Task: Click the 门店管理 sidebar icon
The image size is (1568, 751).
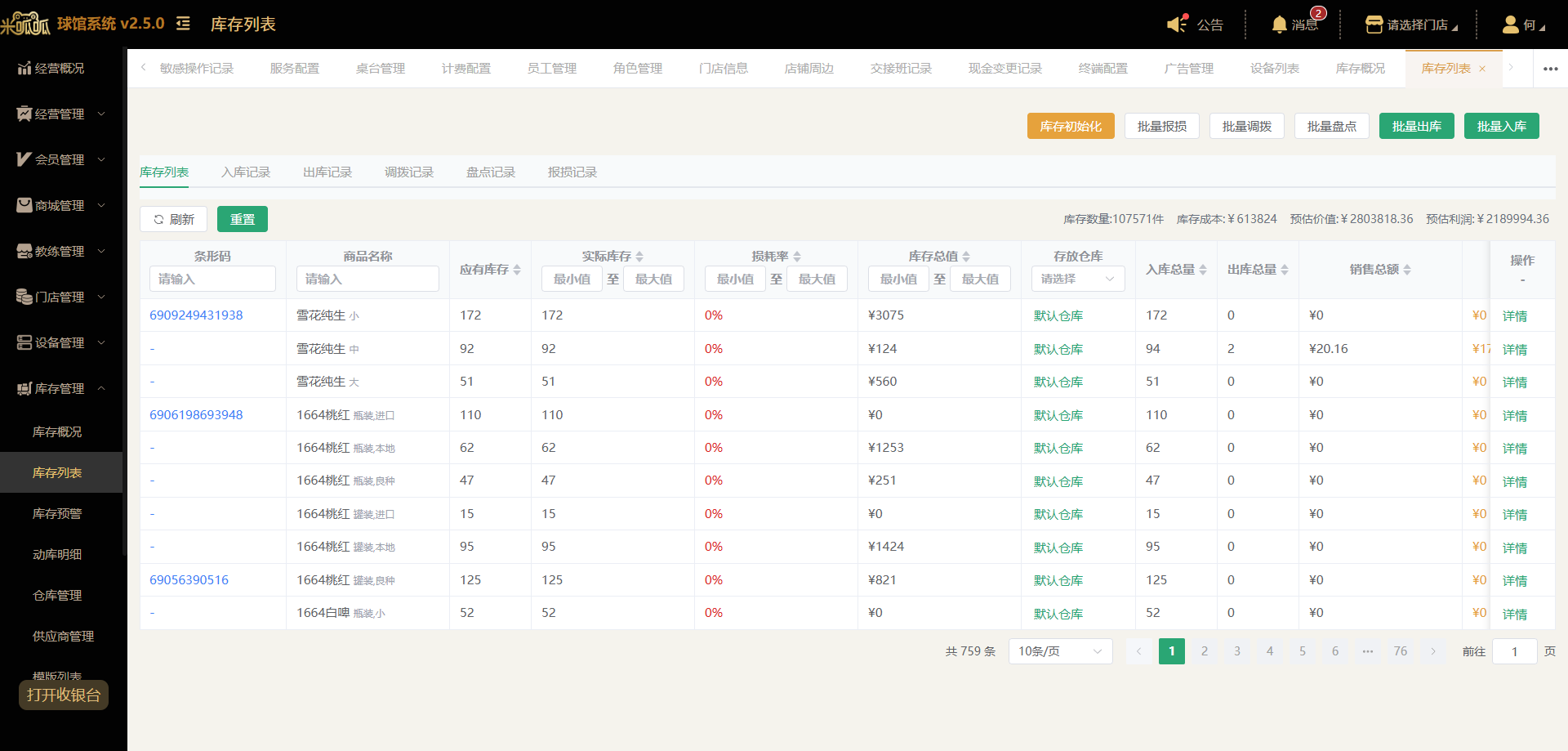Action: tap(24, 297)
